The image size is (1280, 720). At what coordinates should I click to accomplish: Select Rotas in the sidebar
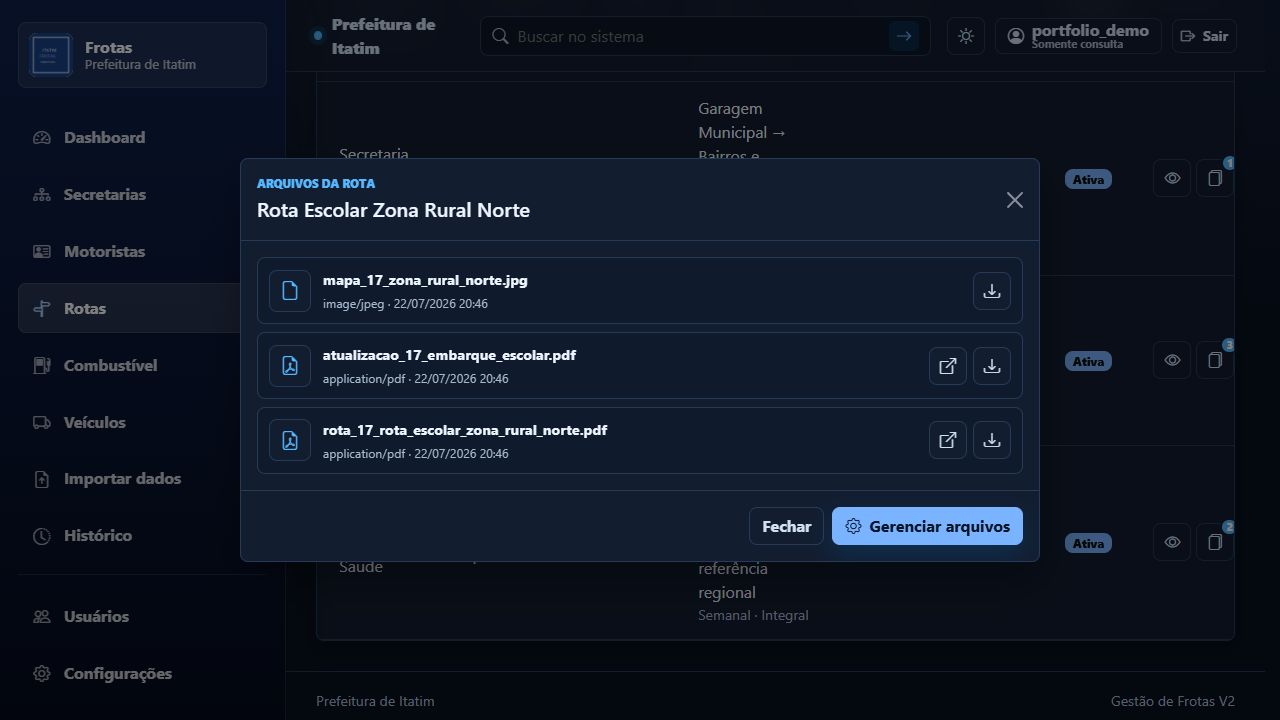[142, 309]
